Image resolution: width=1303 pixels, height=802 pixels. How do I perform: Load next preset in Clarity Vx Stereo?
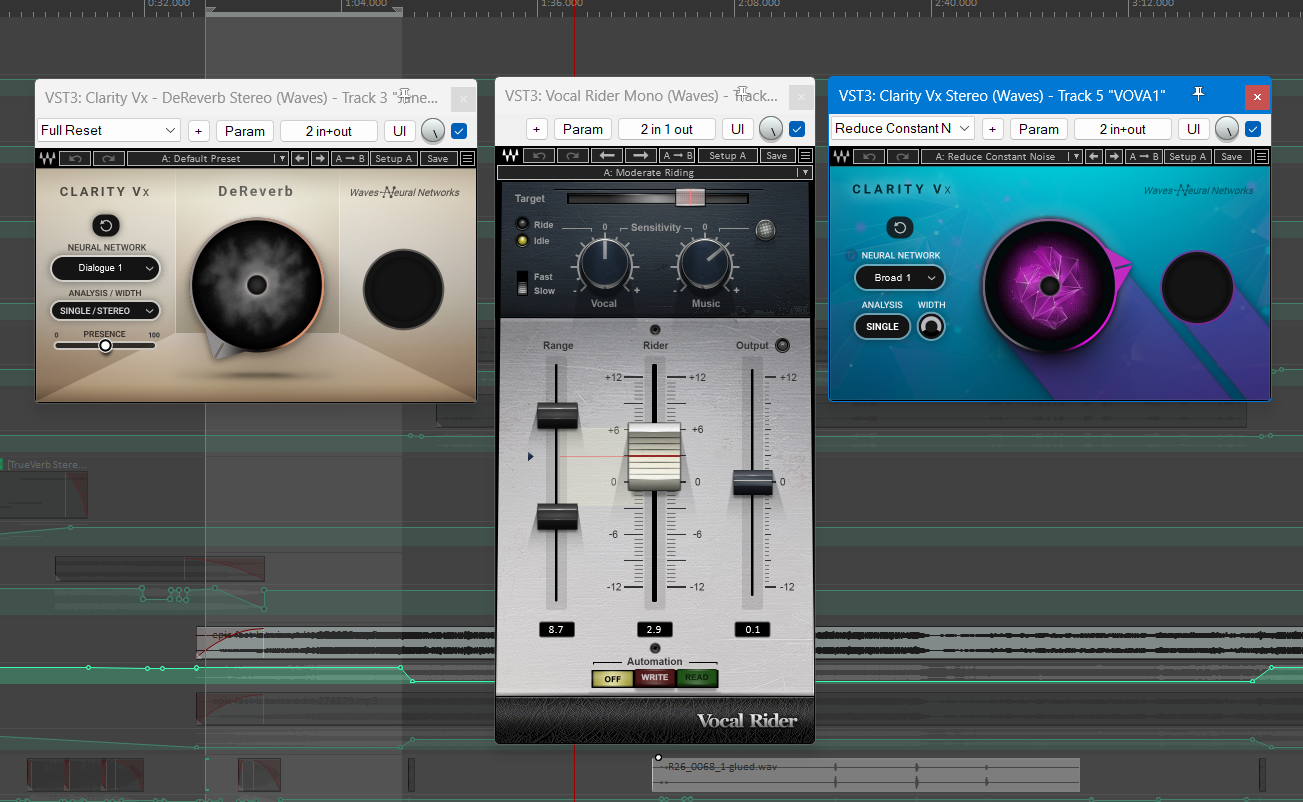(1115, 156)
